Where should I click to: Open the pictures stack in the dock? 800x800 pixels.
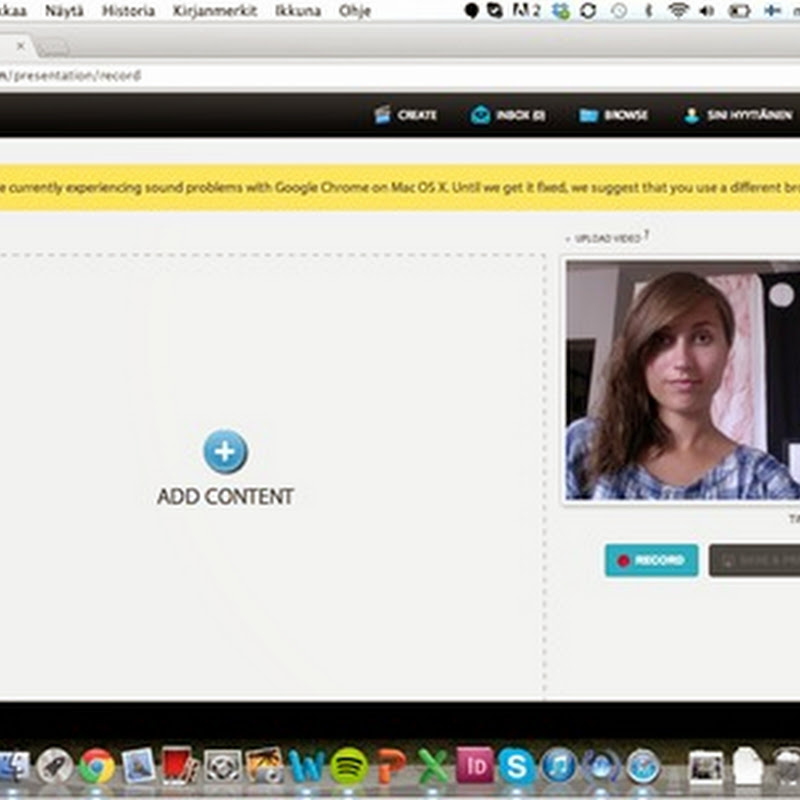coord(706,767)
